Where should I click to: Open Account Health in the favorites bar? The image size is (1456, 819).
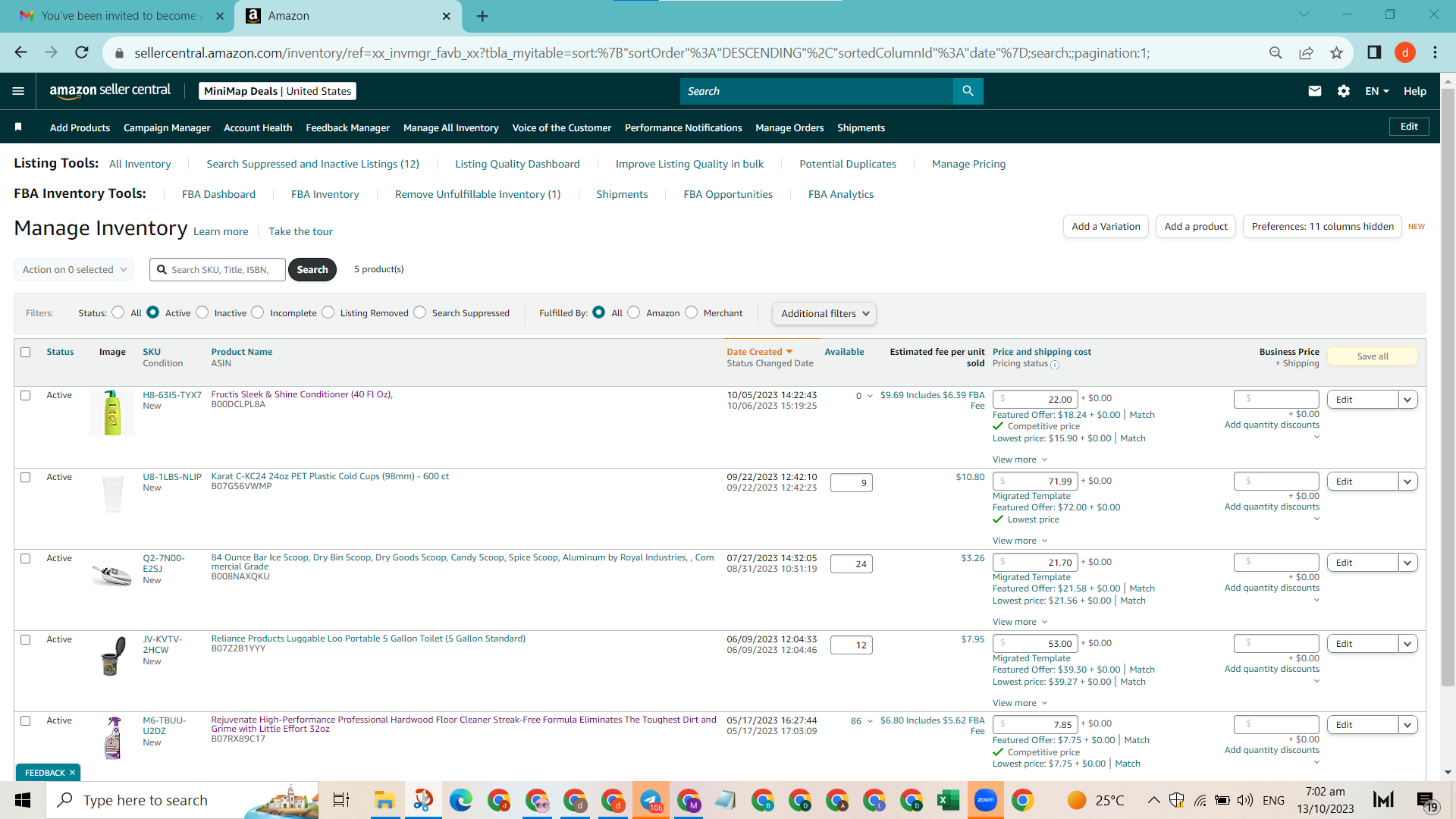point(258,127)
